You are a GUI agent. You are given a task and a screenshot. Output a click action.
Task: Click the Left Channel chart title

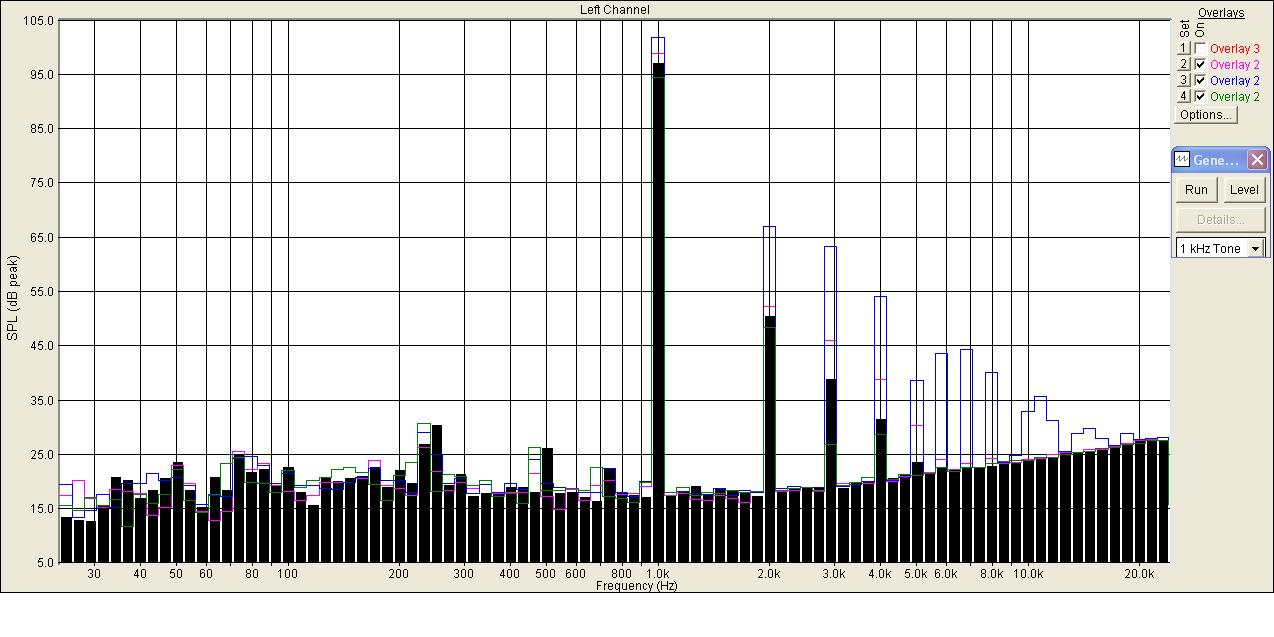tap(614, 10)
